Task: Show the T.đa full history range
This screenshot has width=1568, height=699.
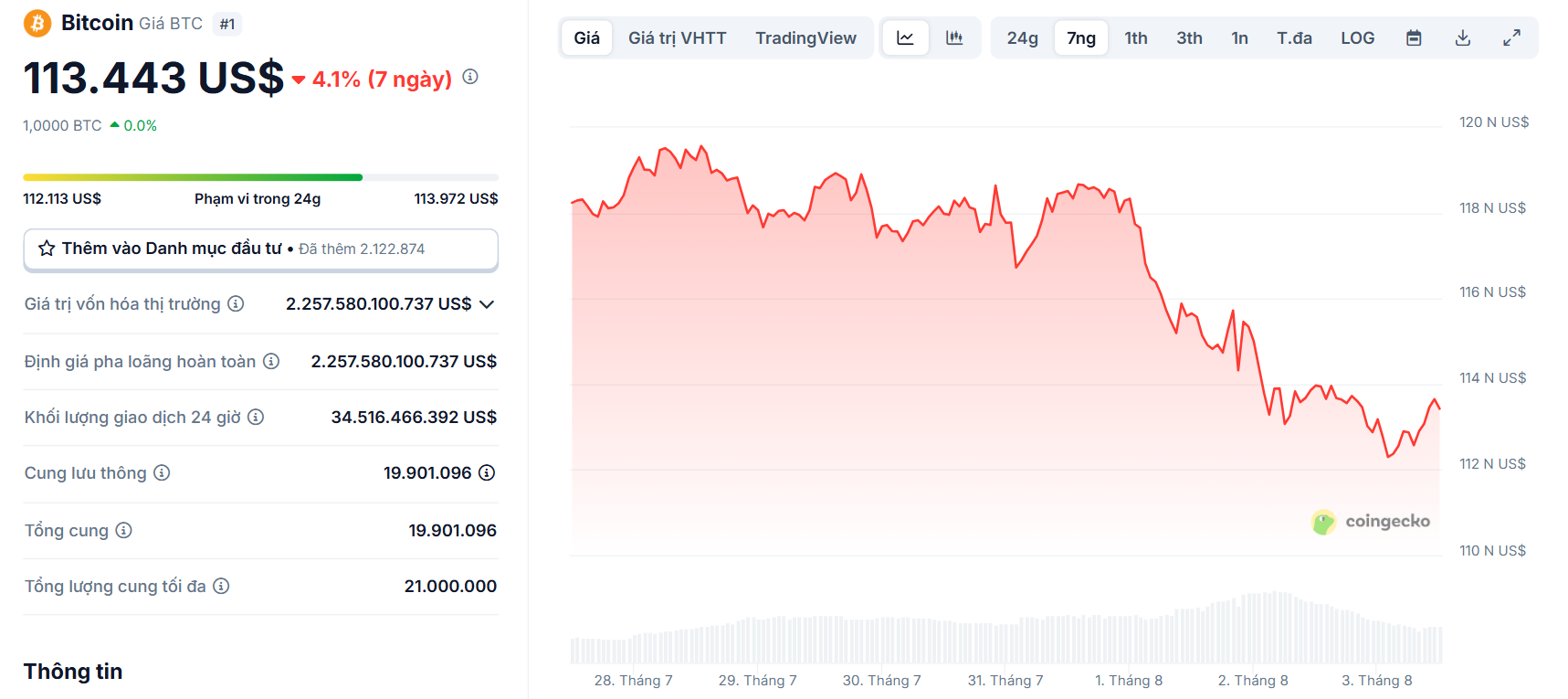Action: [1294, 38]
